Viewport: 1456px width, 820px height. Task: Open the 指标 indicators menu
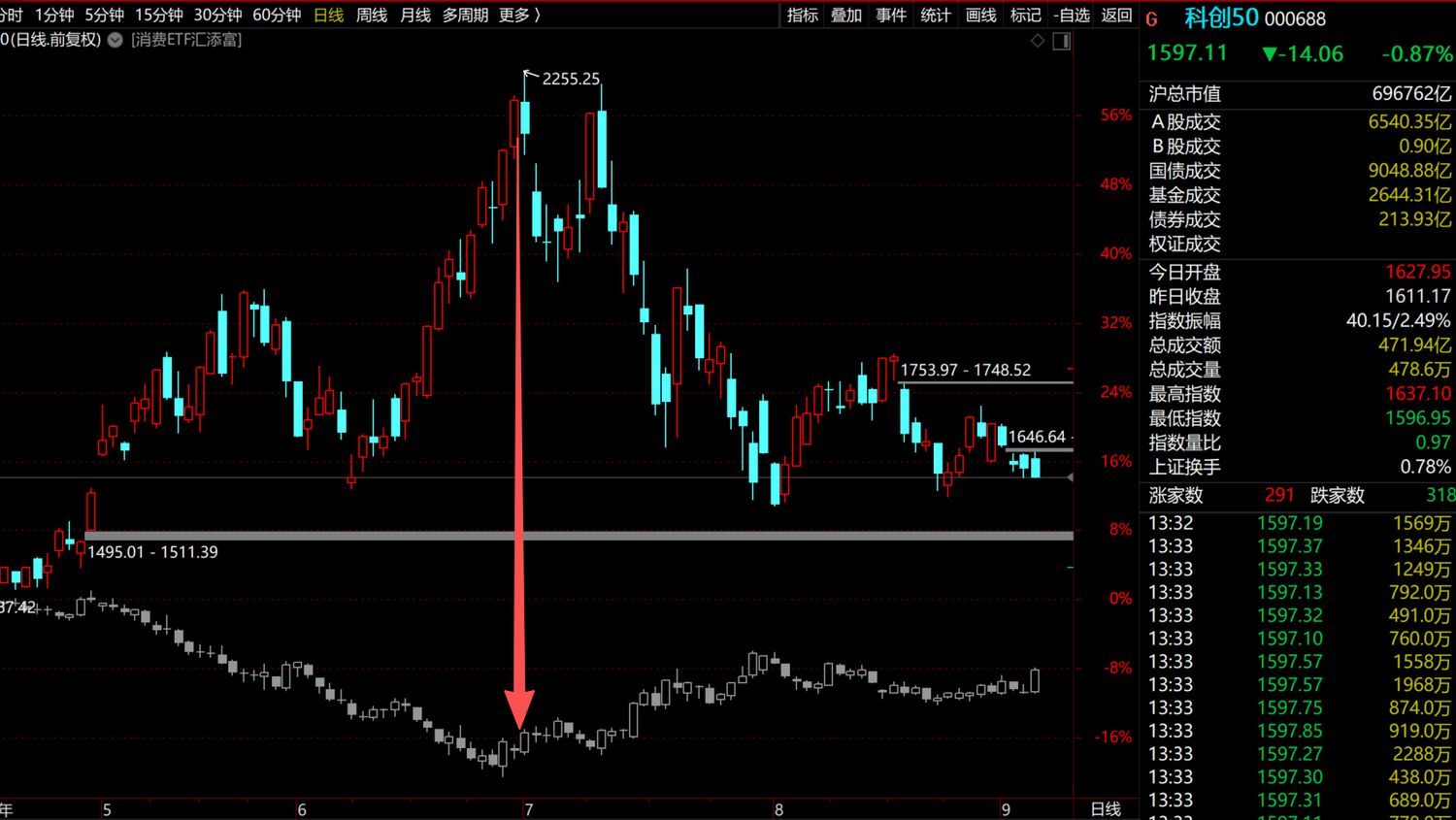click(x=803, y=15)
